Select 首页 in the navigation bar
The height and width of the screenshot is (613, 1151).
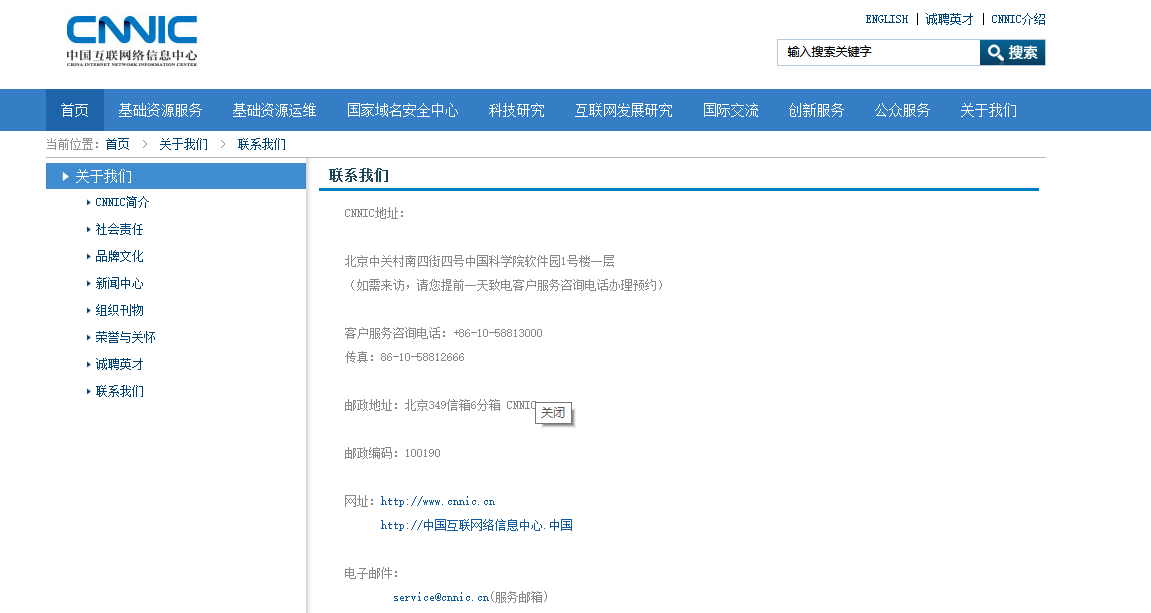click(x=74, y=110)
